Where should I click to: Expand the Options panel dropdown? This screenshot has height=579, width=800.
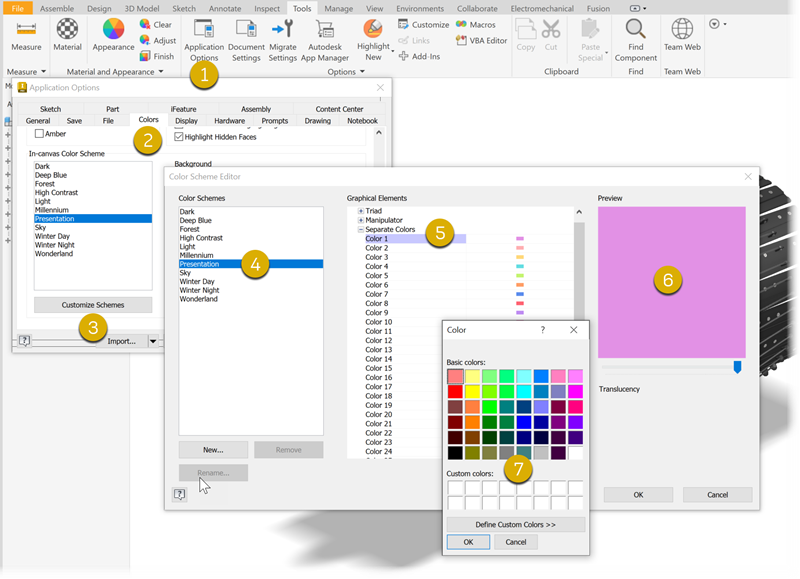click(x=362, y=71)
